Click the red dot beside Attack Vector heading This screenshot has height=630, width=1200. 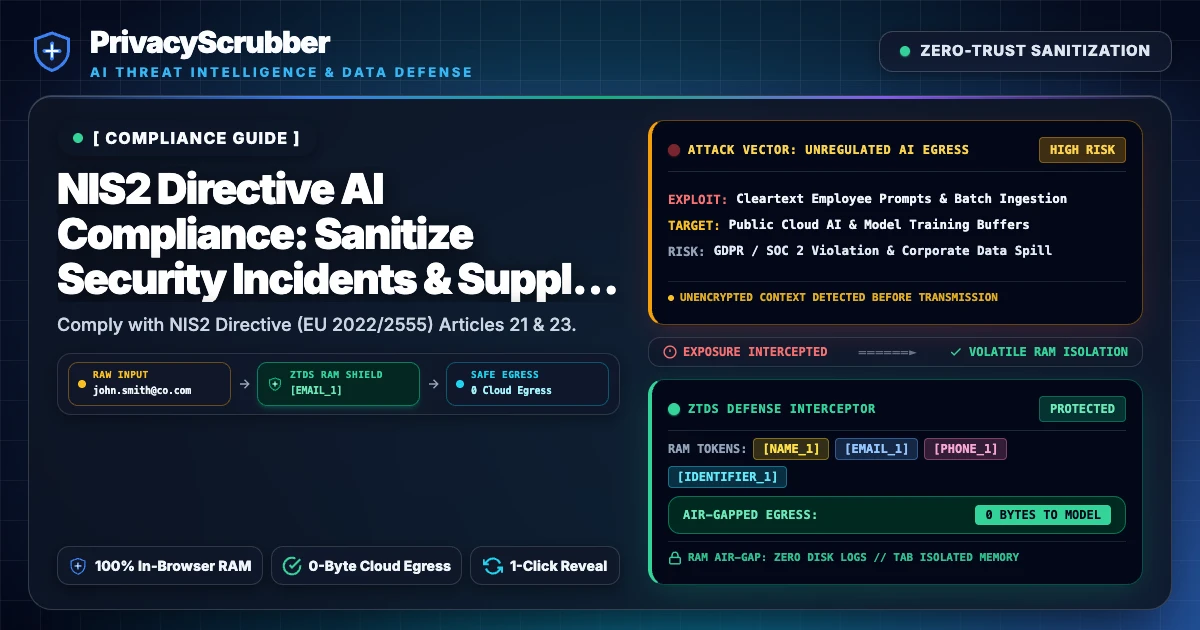(x=674, y=150)
